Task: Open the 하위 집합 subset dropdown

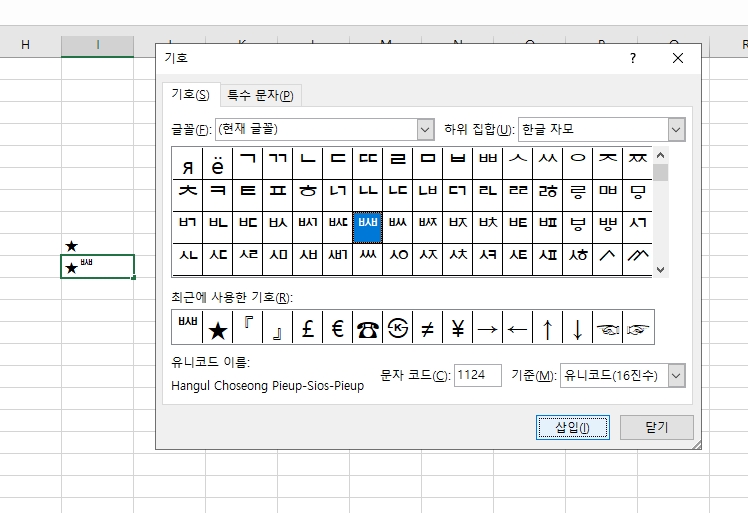Action: coord(676,129)
